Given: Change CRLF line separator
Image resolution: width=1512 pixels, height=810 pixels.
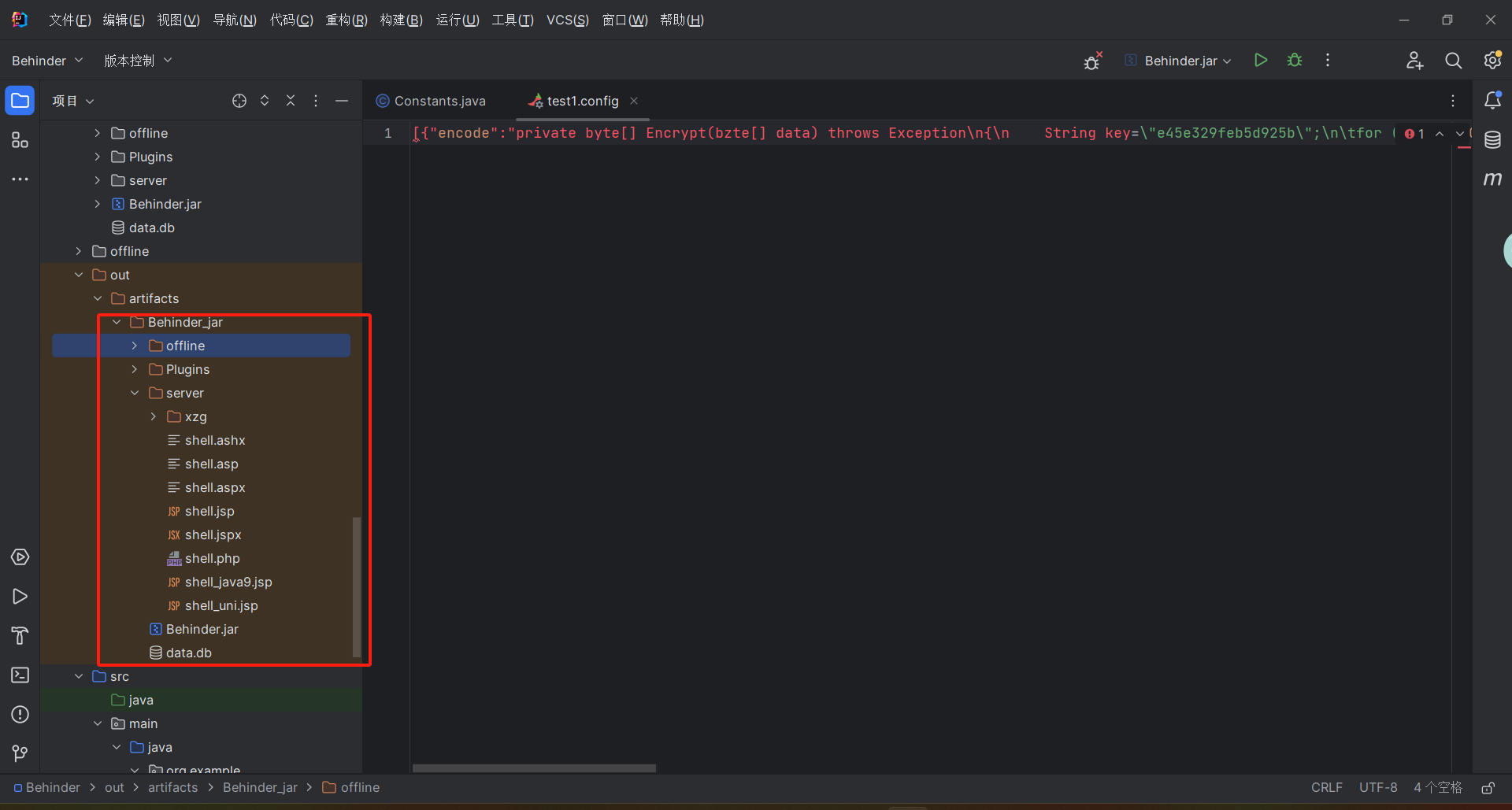Looking at the screenshot, I should (x=1327, y=788).
